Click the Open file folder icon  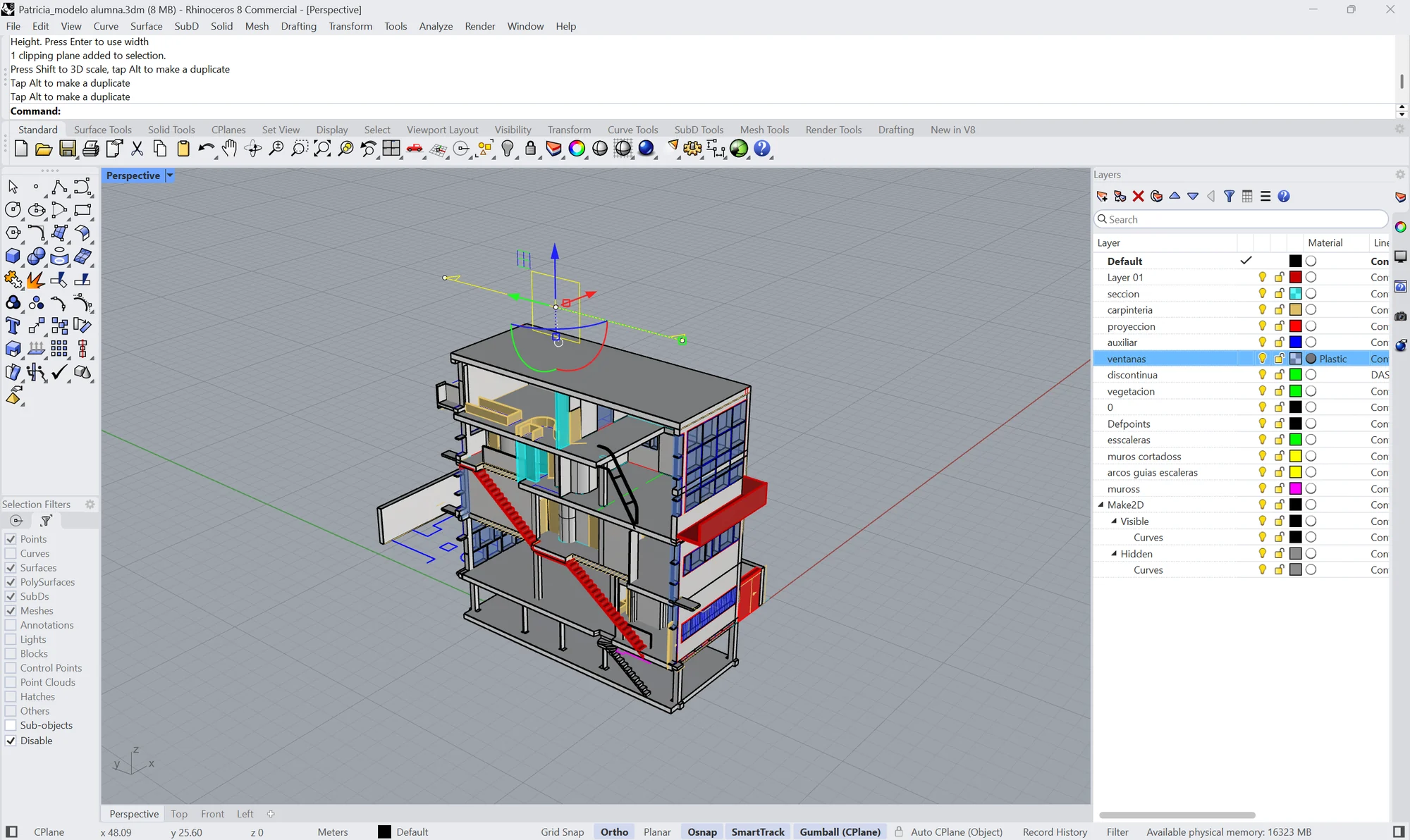pyautogui.click(x=44, y=149)
